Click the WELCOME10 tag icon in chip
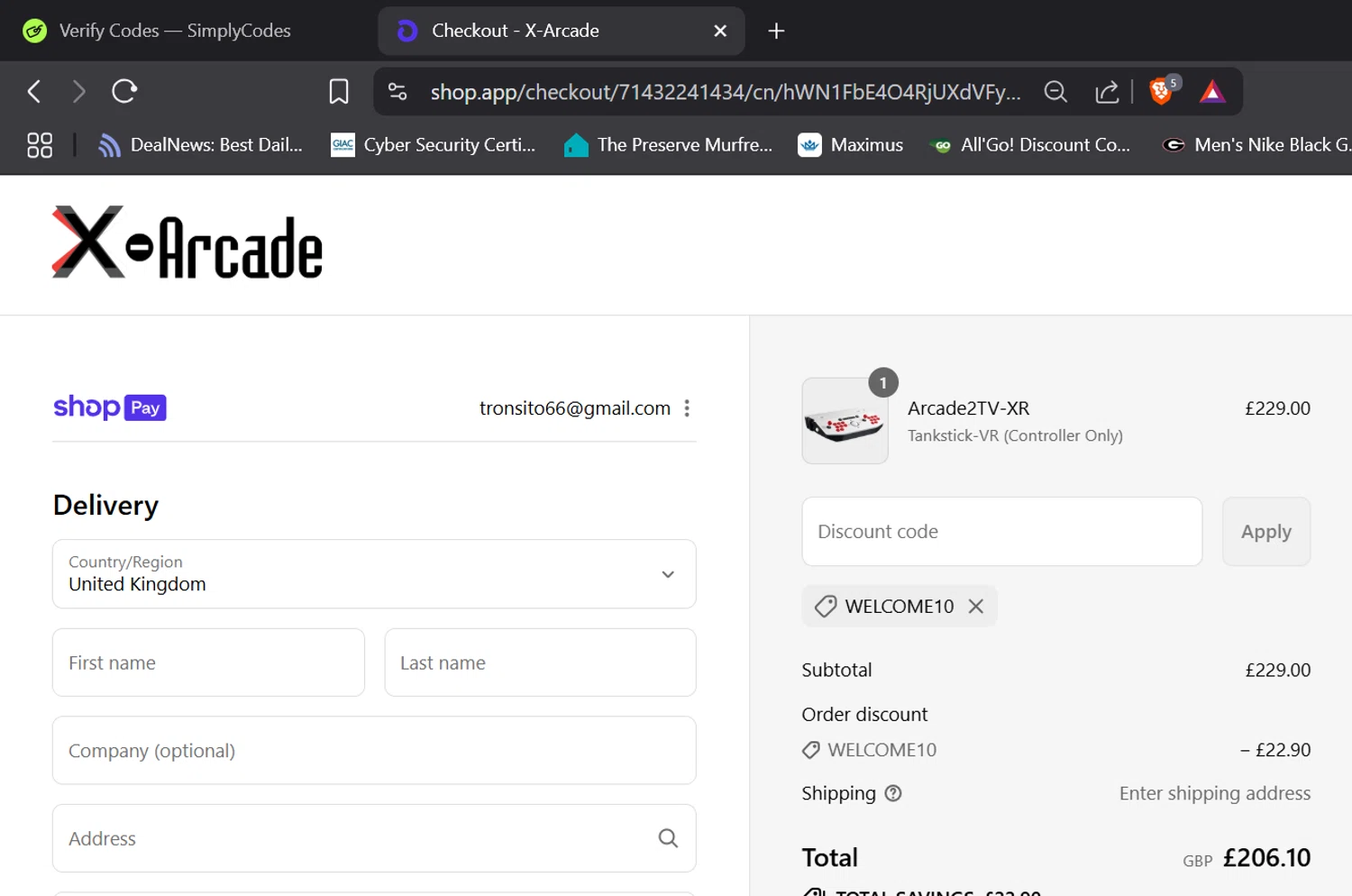This screenshot has height=896, width=1352. 825,607
